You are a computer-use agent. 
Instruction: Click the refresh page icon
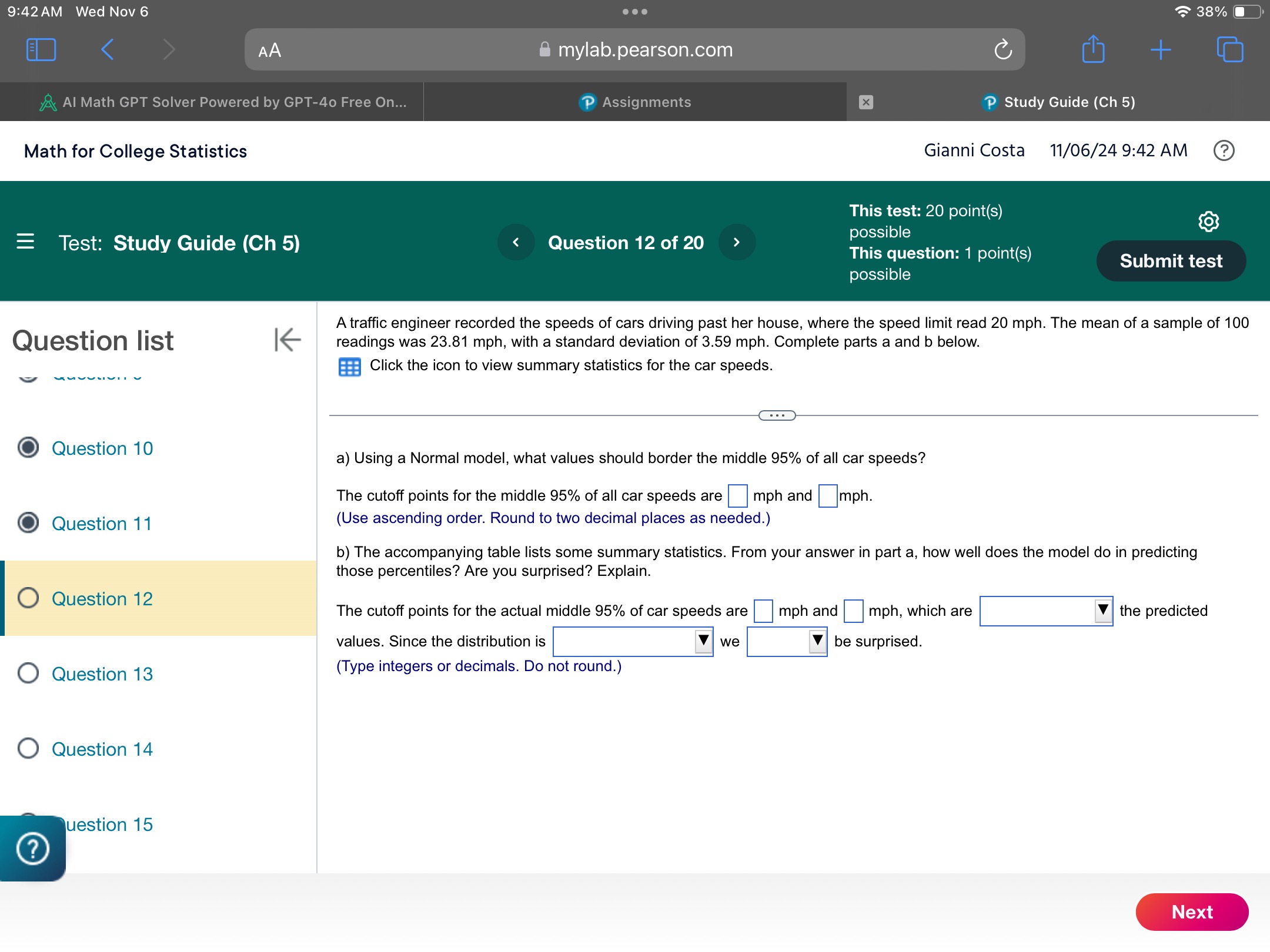(1003, 49)
